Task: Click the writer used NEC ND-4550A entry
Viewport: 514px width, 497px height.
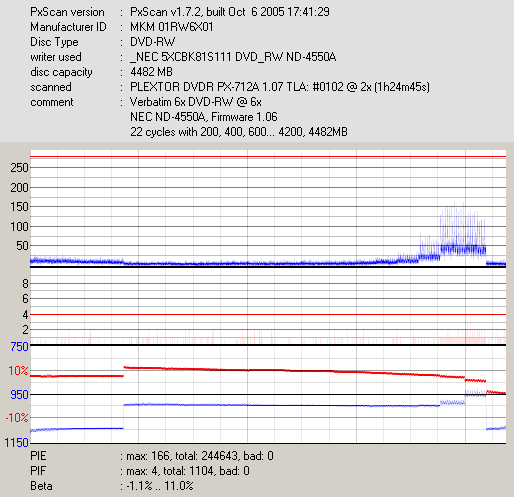Action: pos(233,57)
